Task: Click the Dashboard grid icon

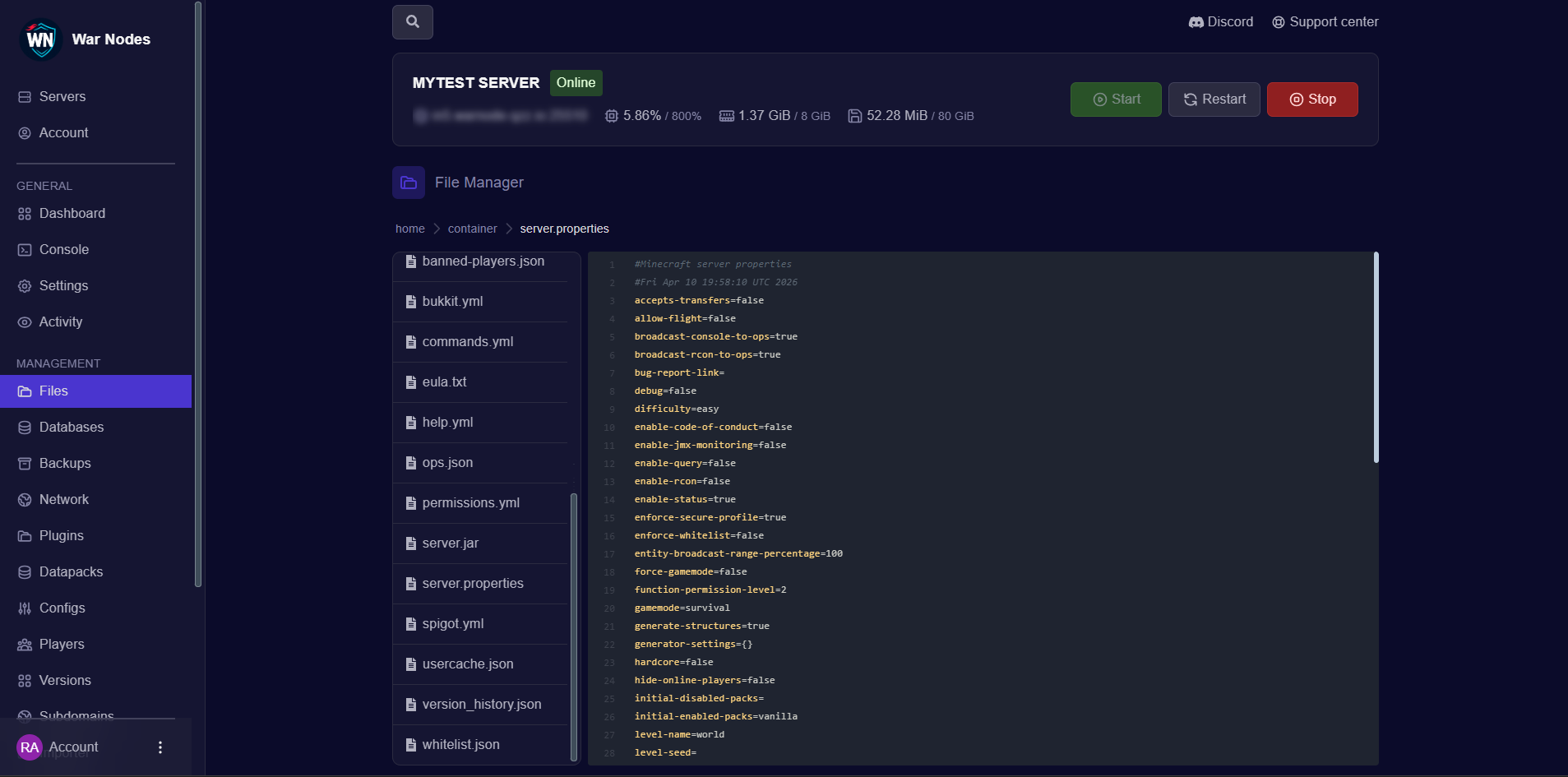Action: 25,214
